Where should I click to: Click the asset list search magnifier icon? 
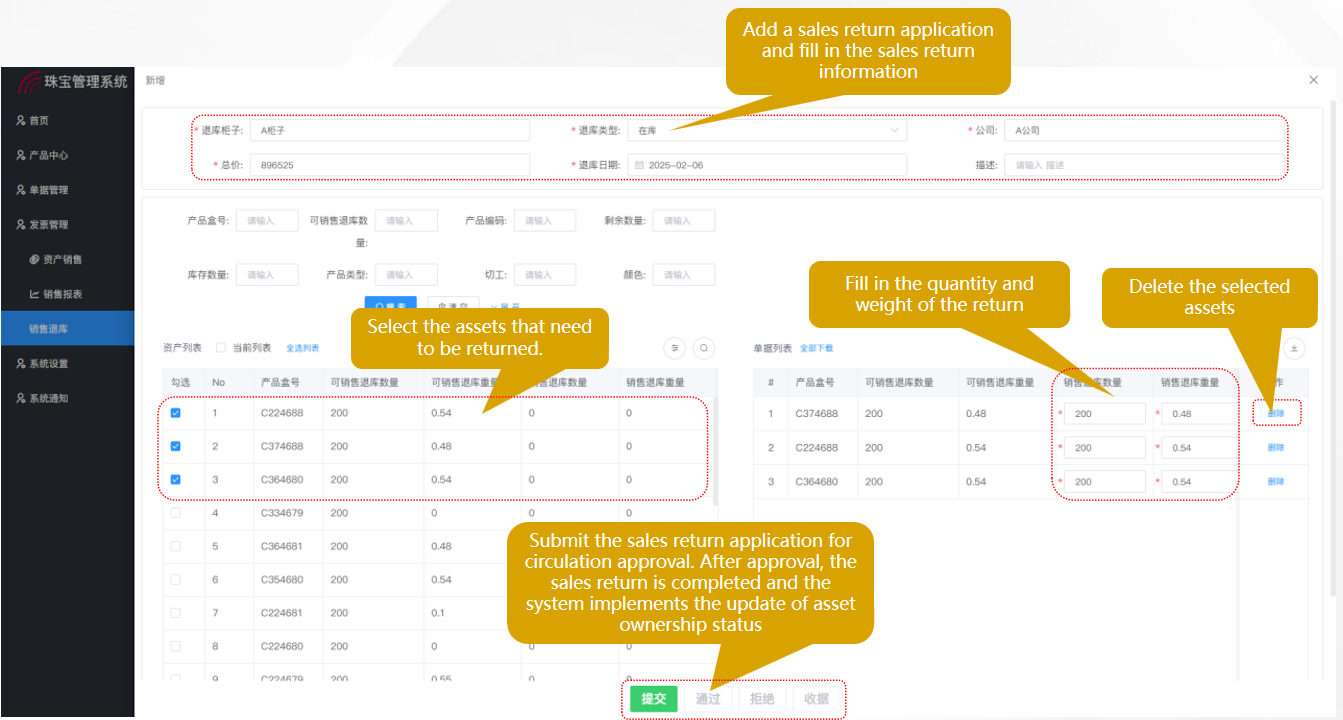(x=705, y=348)
